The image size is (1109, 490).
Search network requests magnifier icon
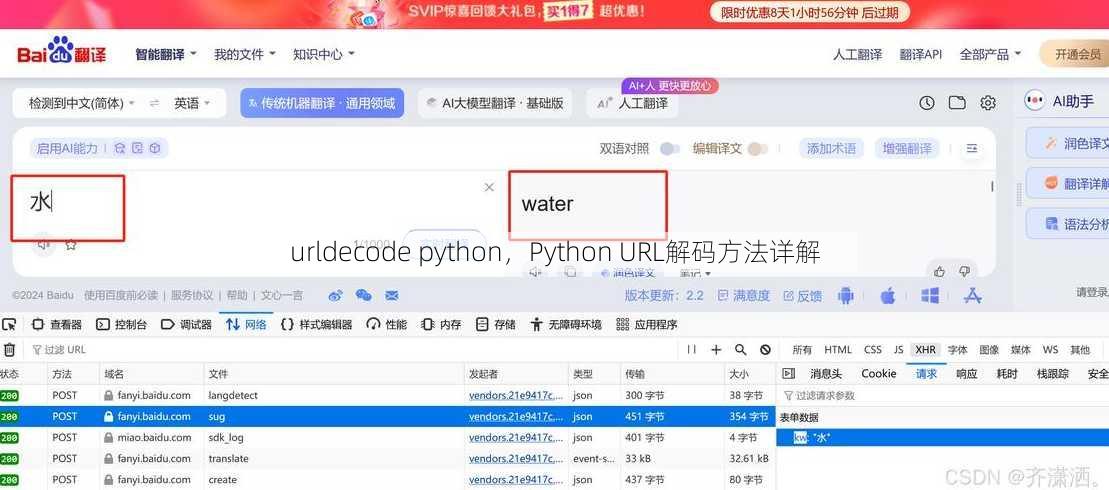741,349
